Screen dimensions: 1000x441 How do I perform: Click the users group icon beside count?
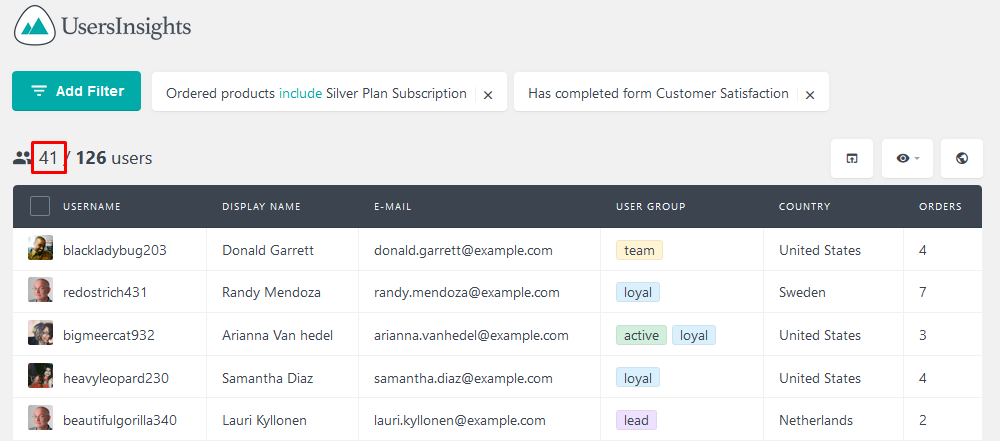click(x=22, y=158)
